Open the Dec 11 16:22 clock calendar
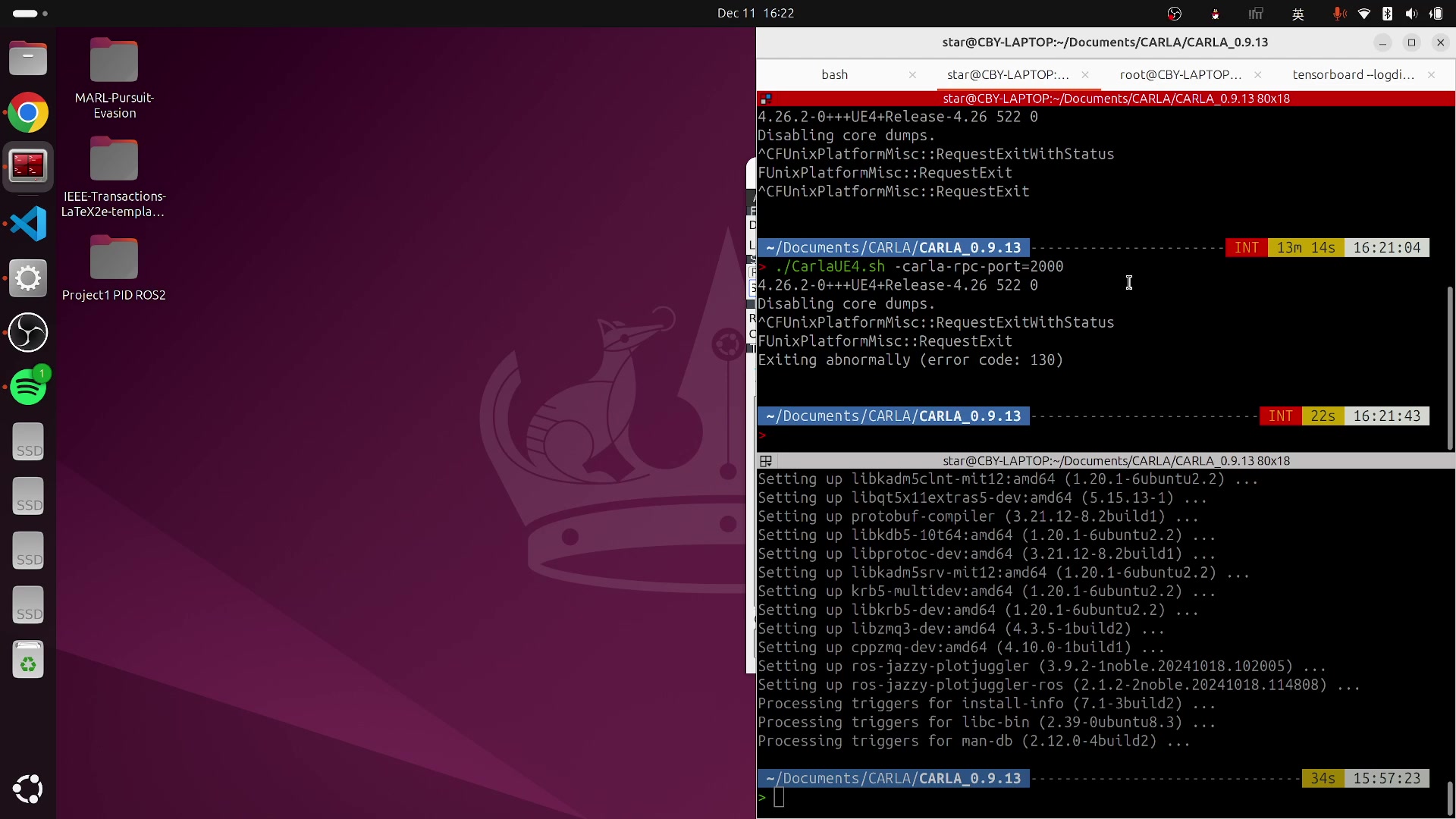Viewport: 1456px width, 819px height. pyautogui.click(x=755, y=13)
